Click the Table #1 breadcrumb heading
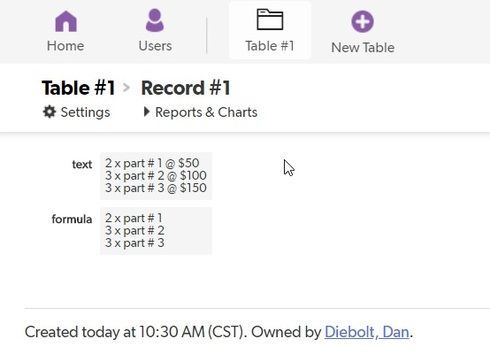490x362 pixels. pyautogui.click(x=78, y=88)
